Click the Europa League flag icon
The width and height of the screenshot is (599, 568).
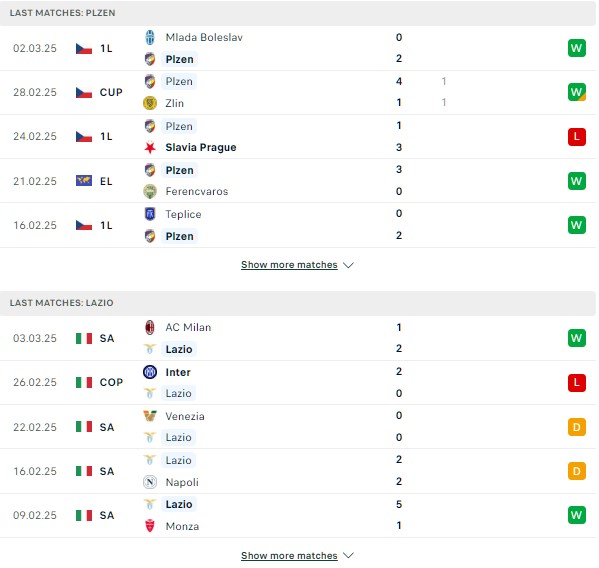click(84, 181)
